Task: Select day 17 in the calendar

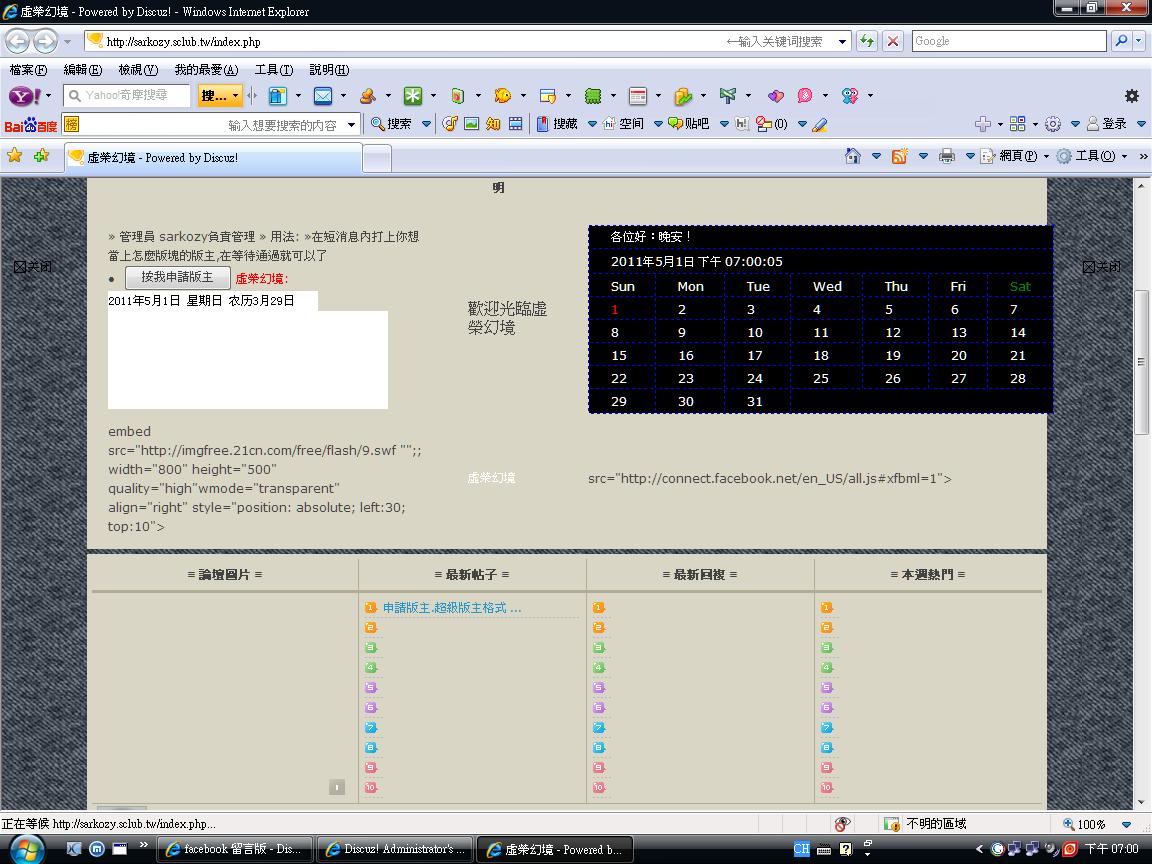Action: pos(755,356)
